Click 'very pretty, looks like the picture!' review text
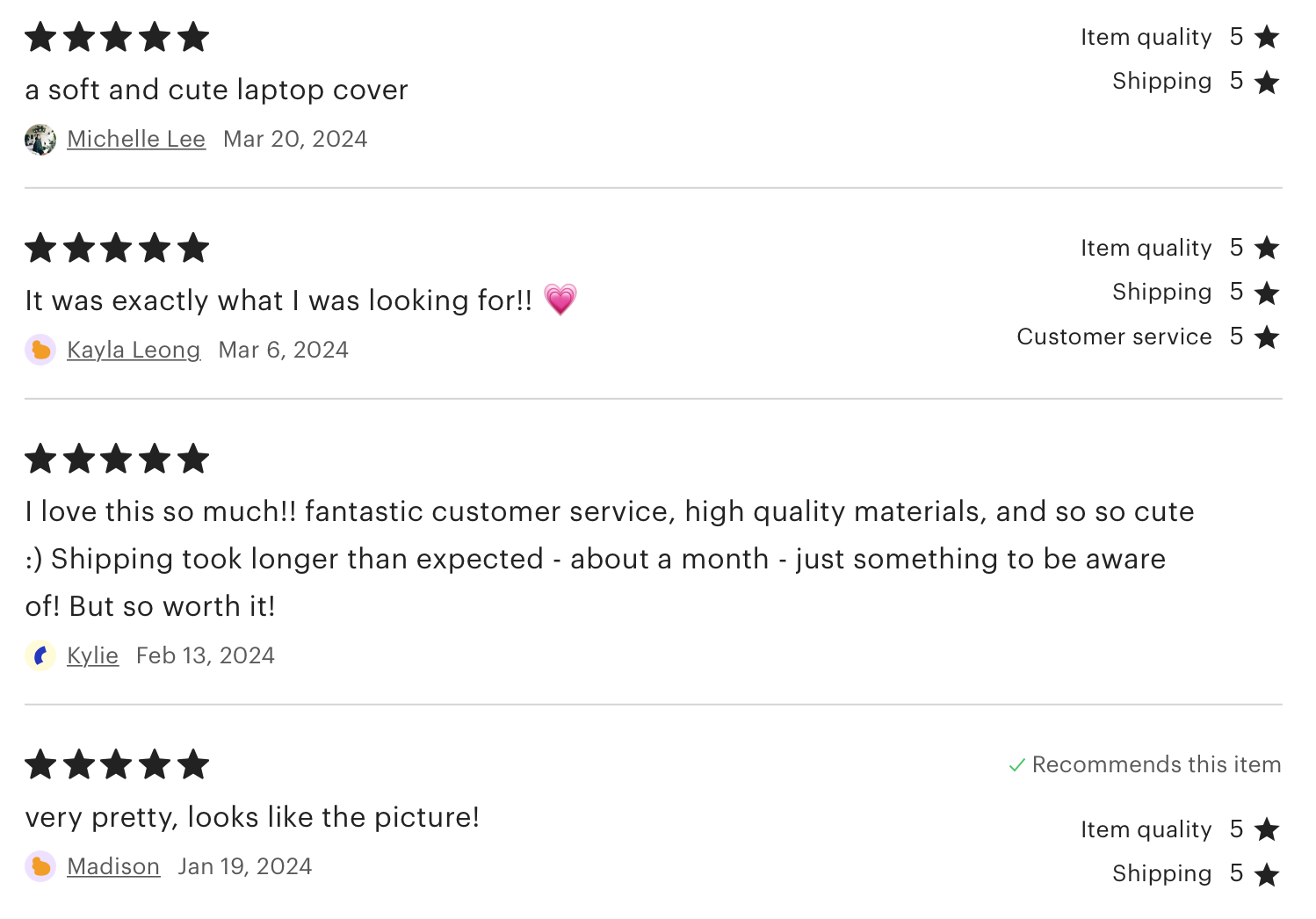Screen dimensions: 1316x919 pos(252,817)
